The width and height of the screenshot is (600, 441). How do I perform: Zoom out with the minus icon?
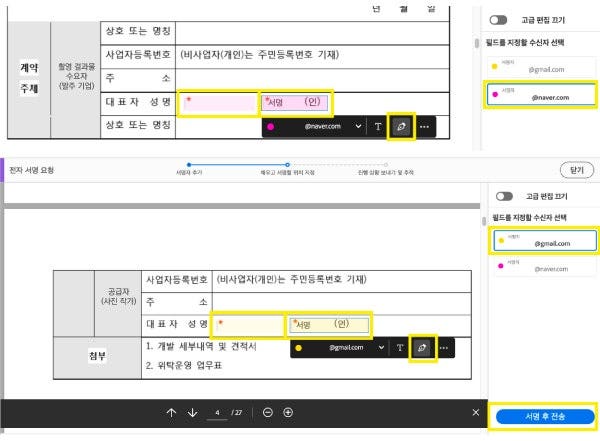pos(268,413)
